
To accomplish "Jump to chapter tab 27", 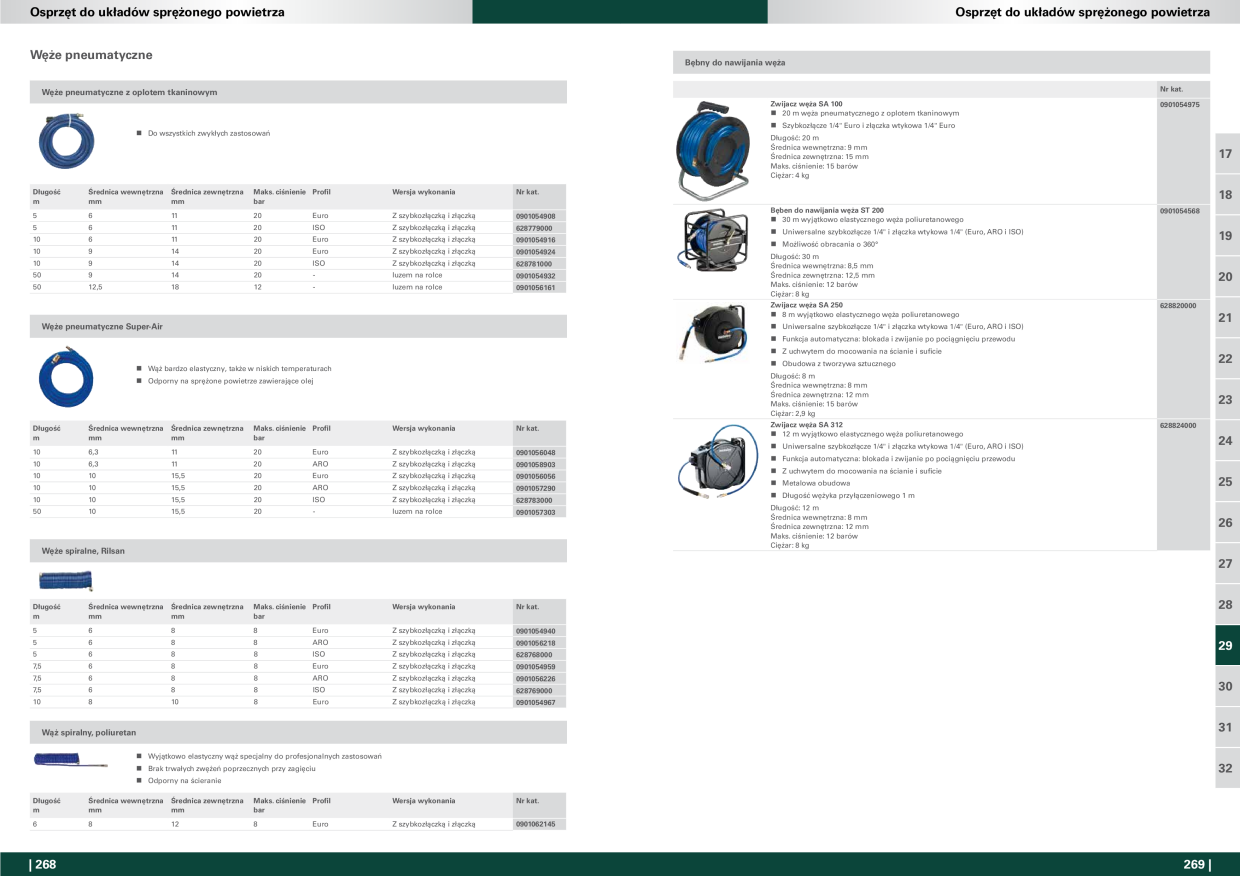I will click(x=1227, y=564).
